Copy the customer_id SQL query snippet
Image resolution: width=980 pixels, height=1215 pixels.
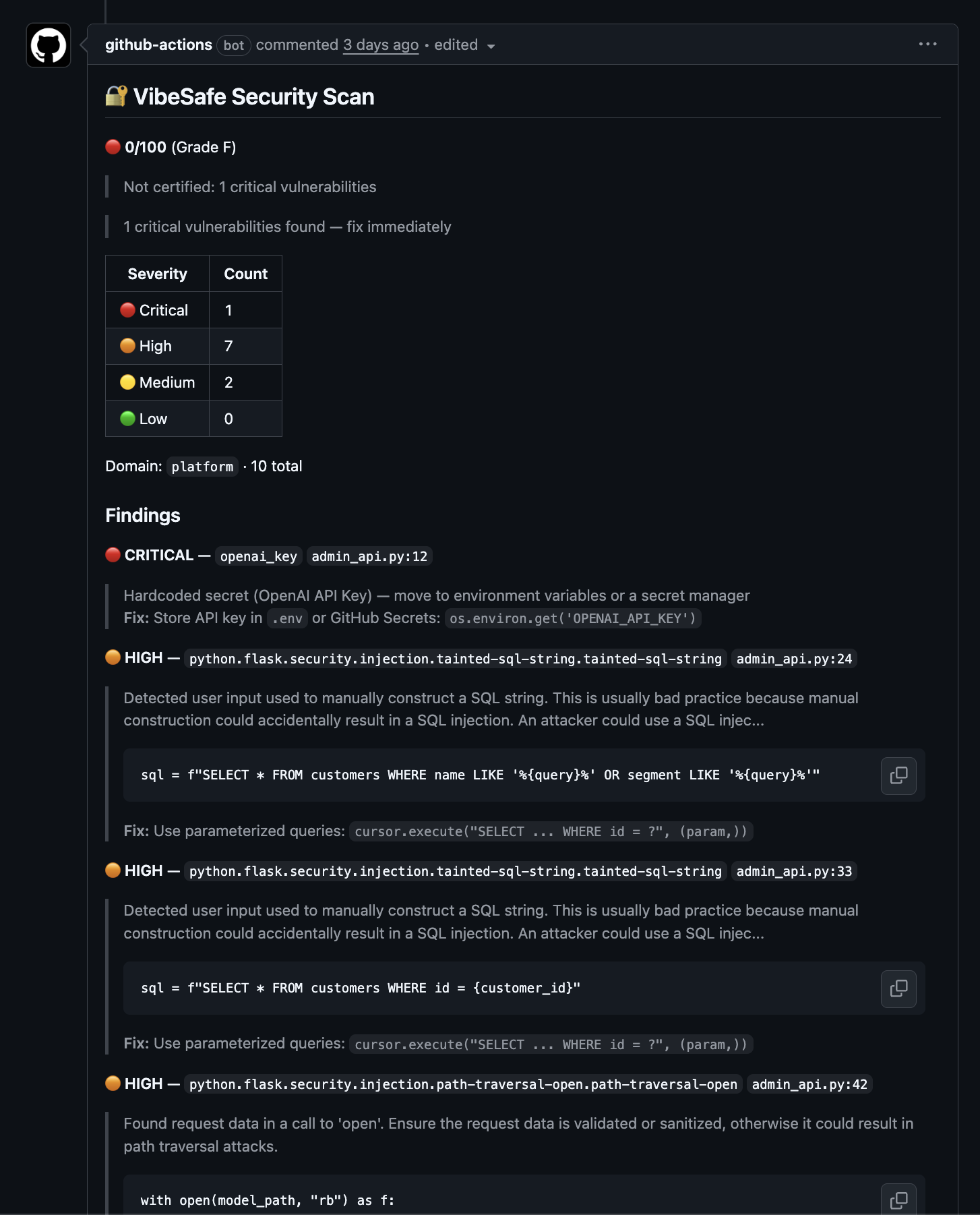tap(898, 988)
